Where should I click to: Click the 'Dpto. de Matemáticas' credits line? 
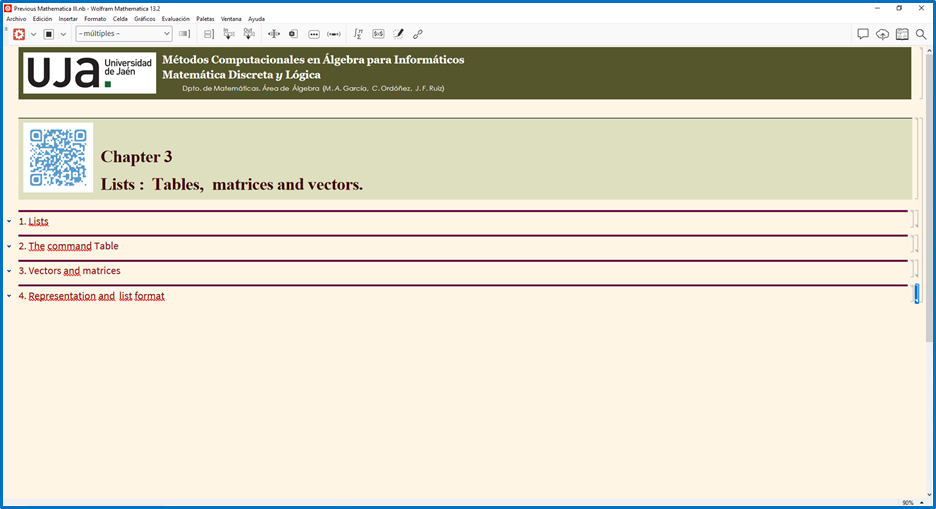click(313, 88)
